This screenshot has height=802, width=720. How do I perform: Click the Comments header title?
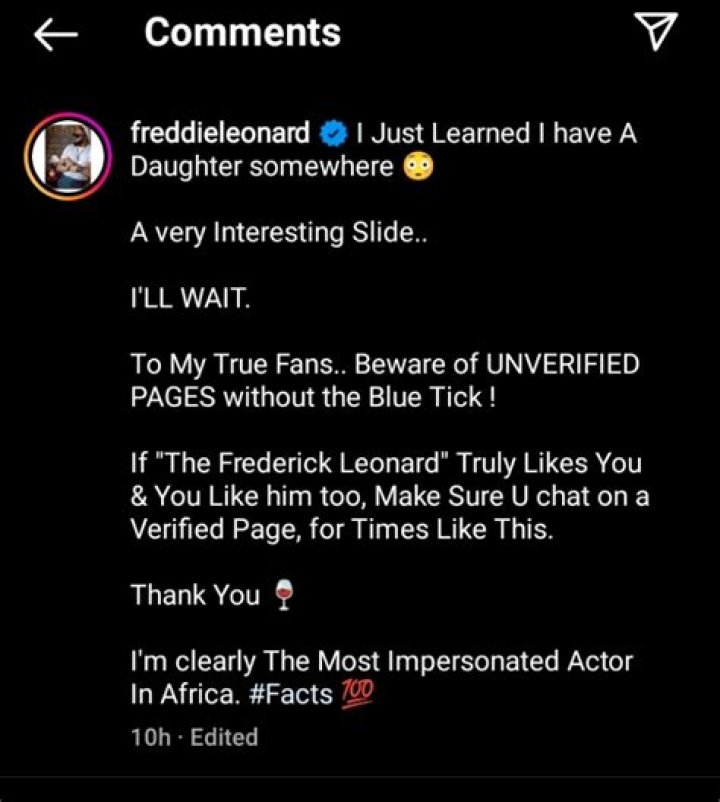click(x=243, y=33)
